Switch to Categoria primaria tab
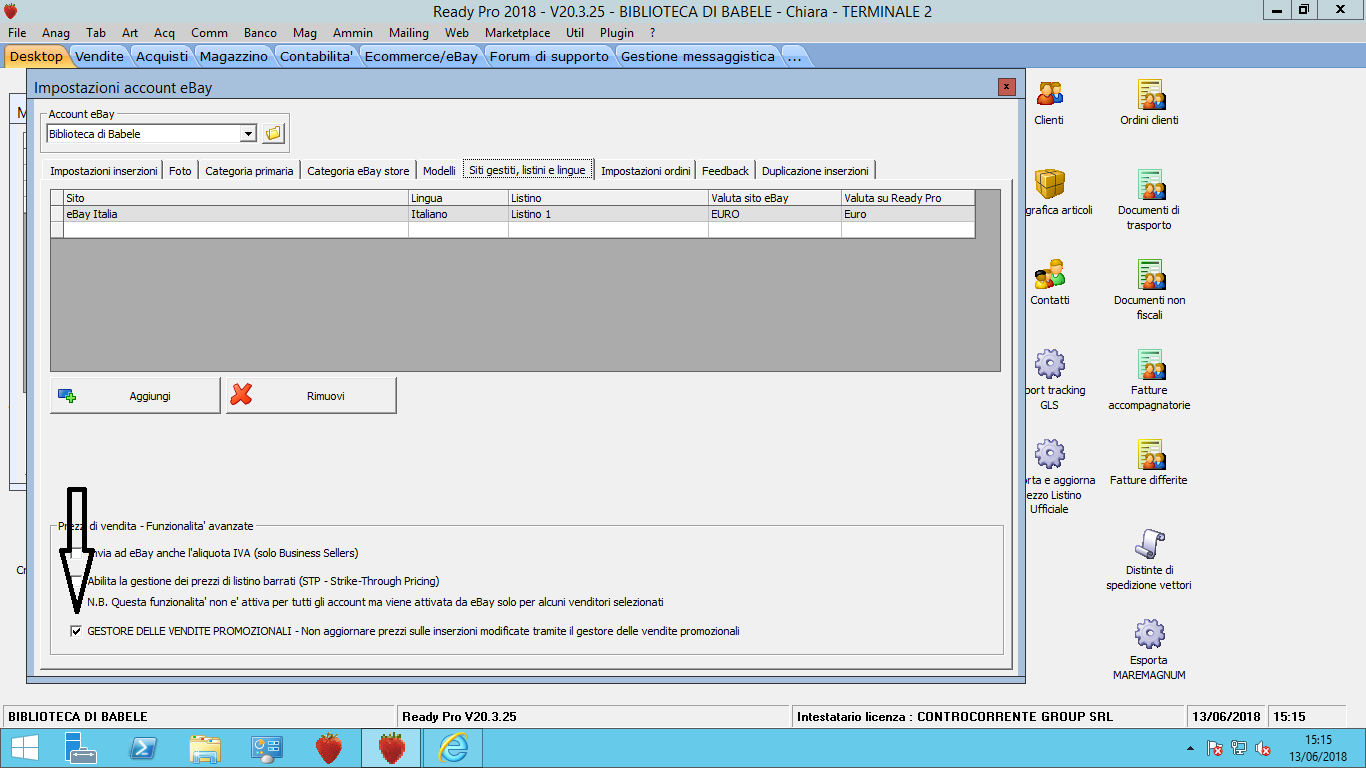 point(249,171)
